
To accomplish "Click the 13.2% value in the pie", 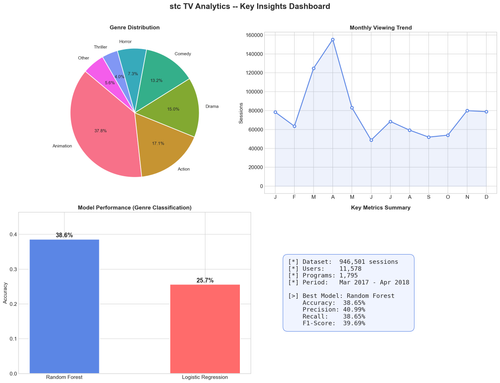I will pos(156,80).
